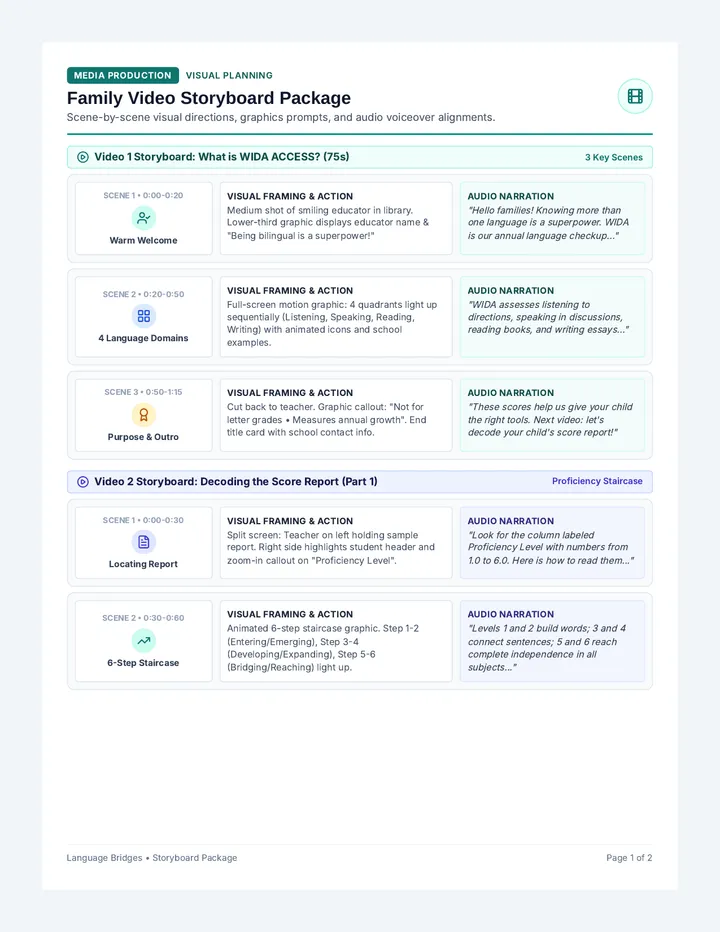This screenshot has height=932, width=720.
Task: Click the Page 1 of 2 footer text
Action: click(629, 858)
